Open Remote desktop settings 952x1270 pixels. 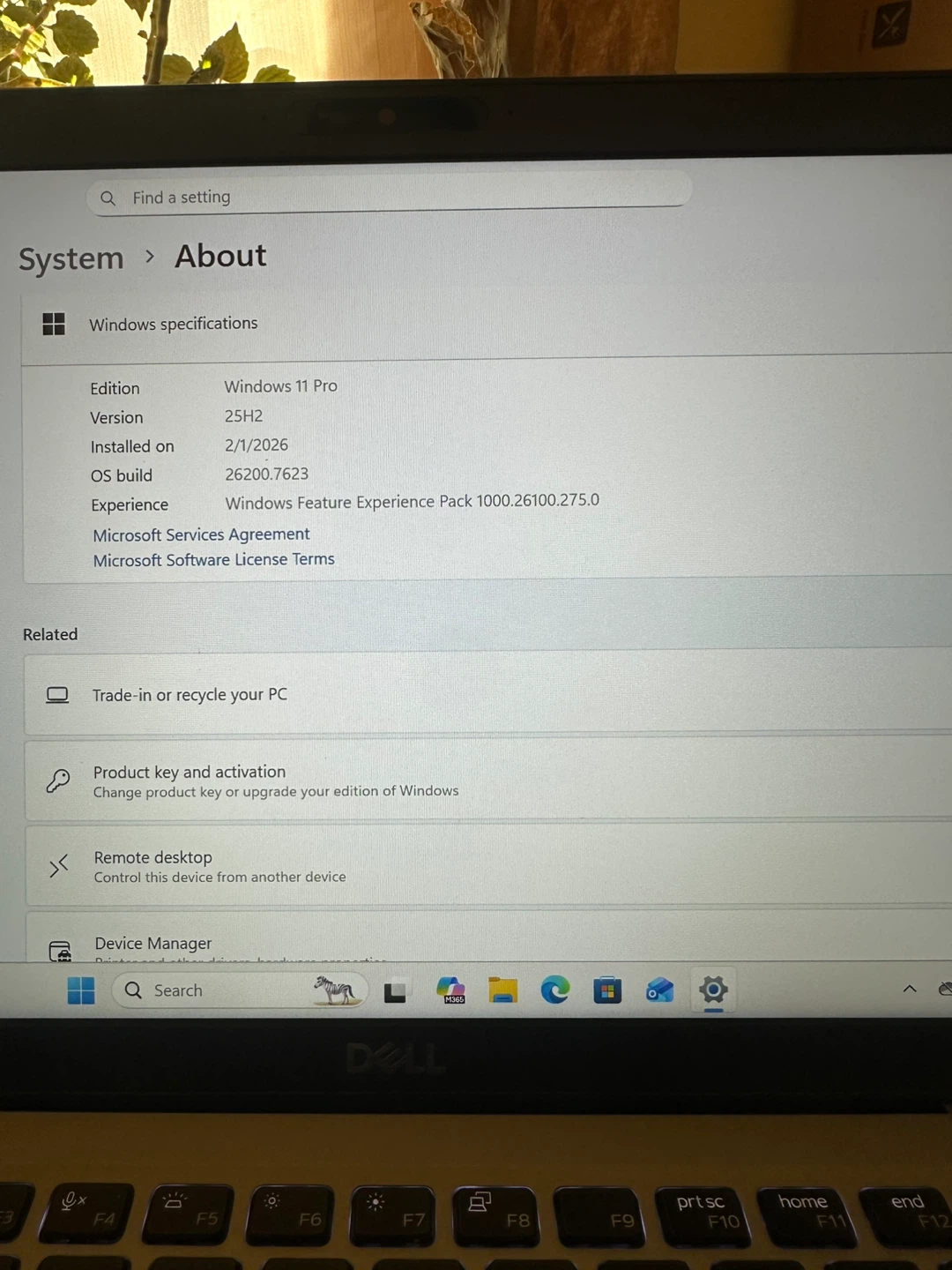point(488,865)
